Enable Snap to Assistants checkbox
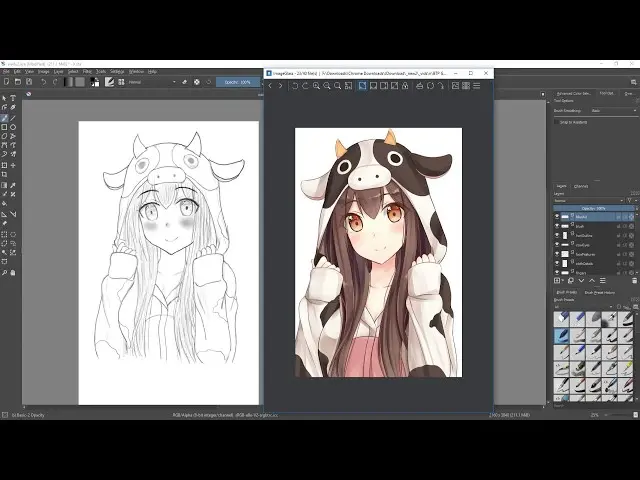Image resolution: width=640 pixels, height=480 pixels. click(556, 122)
